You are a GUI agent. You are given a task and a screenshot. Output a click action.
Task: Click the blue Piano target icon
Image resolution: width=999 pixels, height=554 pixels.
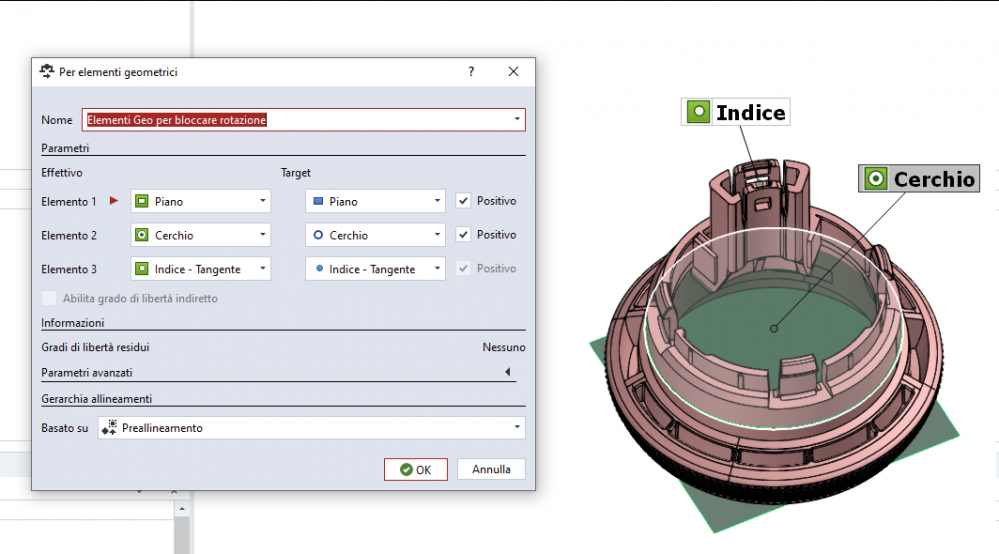point(318,201)
